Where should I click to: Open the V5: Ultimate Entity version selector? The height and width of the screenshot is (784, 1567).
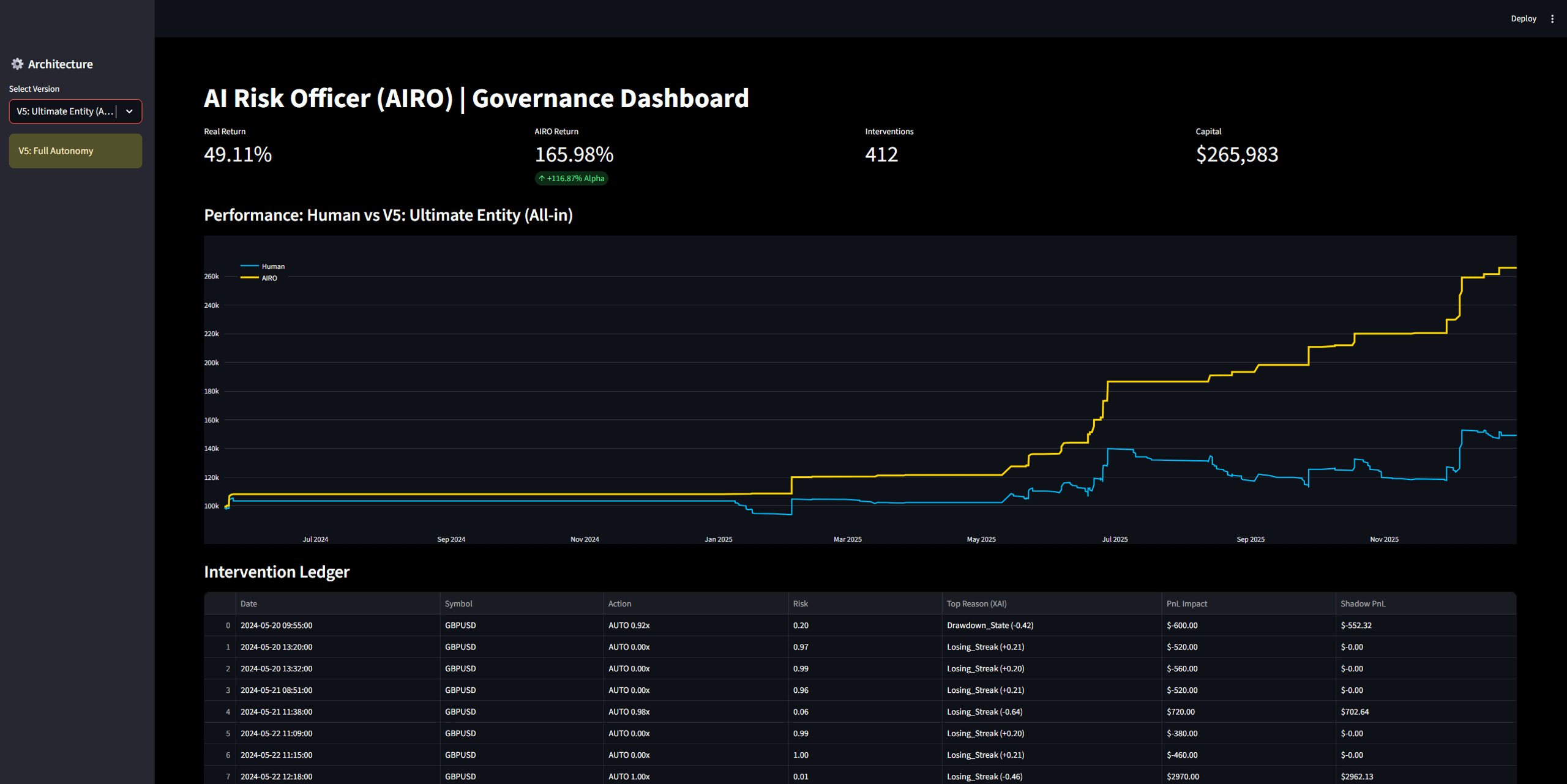[75, 111]
